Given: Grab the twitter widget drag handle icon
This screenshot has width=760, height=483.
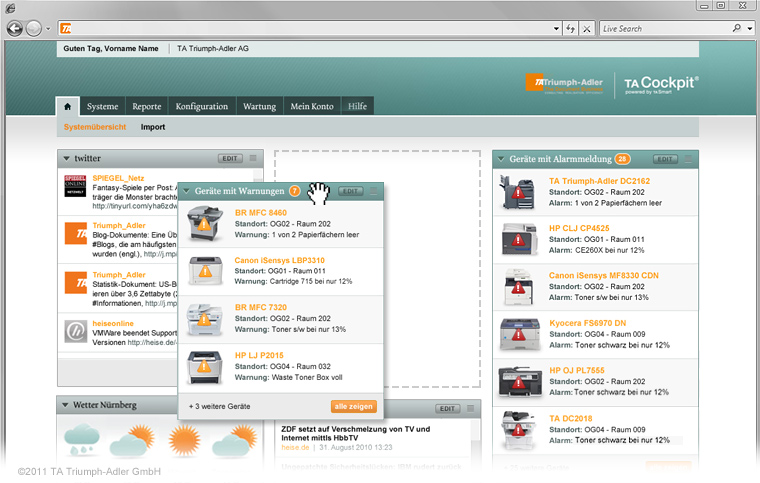Looking at the screenshot, I should 253,158.
